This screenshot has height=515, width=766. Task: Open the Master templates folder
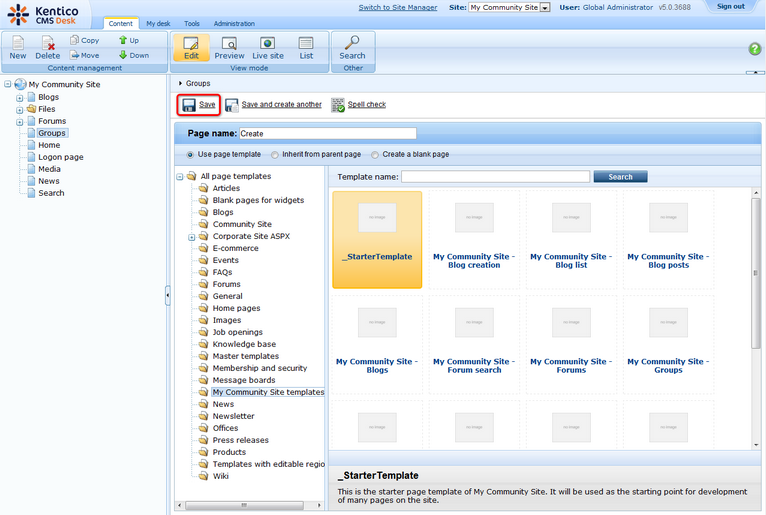(246, 356)
